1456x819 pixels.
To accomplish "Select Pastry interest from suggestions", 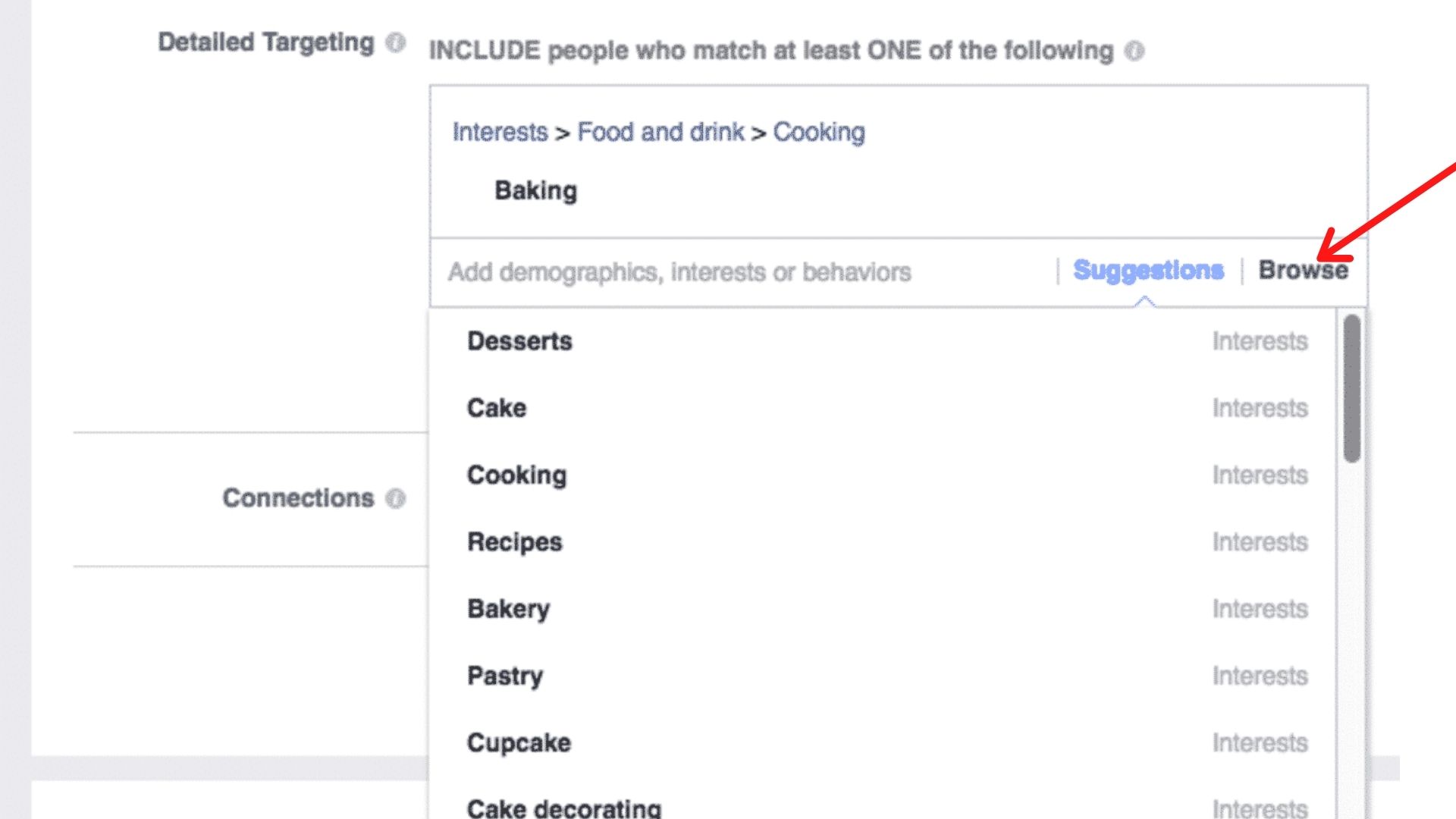I will 505,676.
